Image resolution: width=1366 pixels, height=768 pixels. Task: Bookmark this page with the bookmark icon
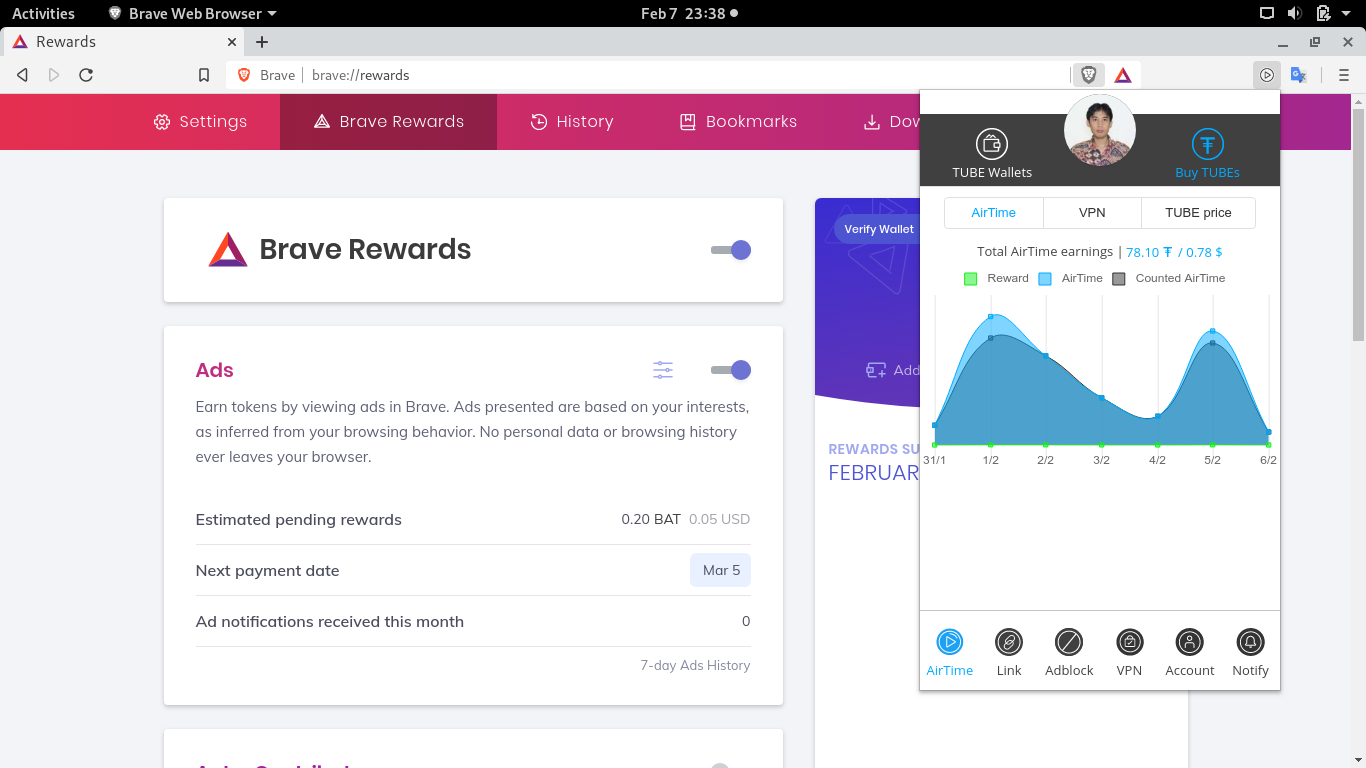[x=204, y=75]
